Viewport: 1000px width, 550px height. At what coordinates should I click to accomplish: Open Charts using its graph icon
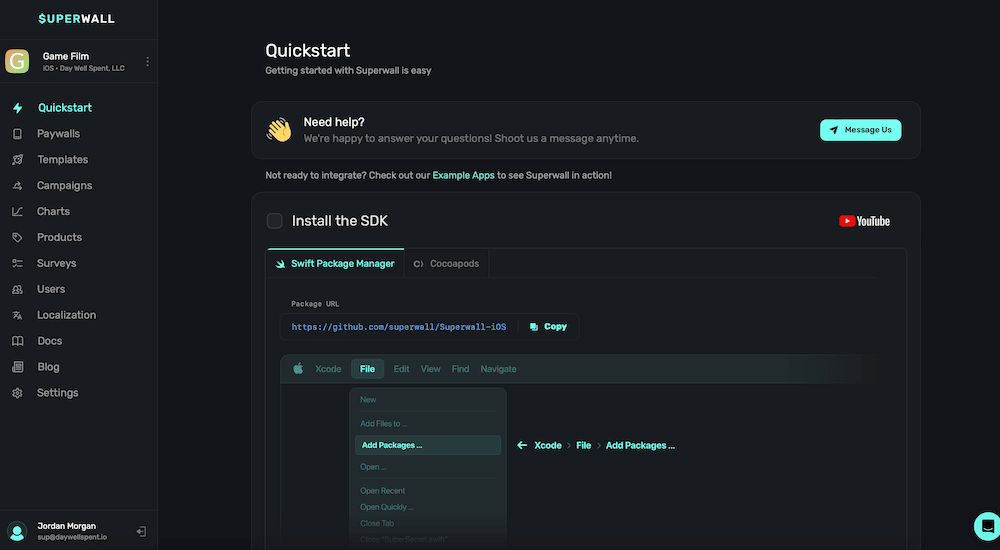tap(17, 212)
